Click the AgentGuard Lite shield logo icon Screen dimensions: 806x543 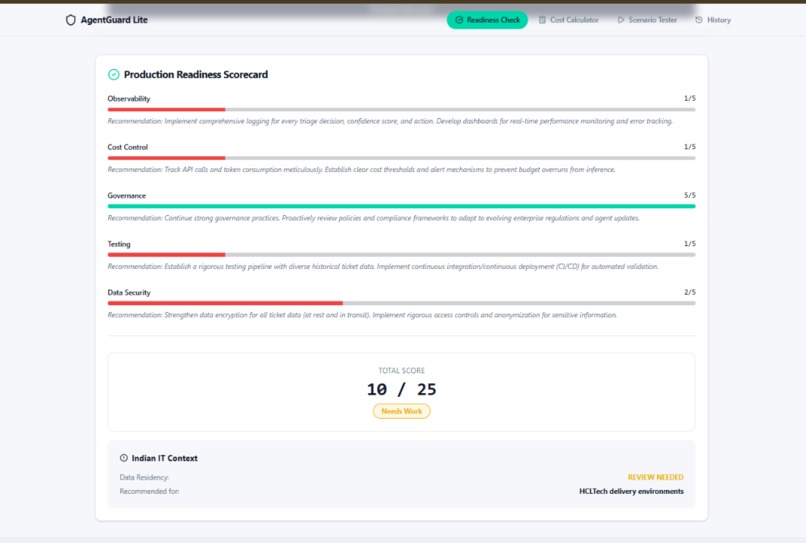pyautogui.click(x=70, y=20)
